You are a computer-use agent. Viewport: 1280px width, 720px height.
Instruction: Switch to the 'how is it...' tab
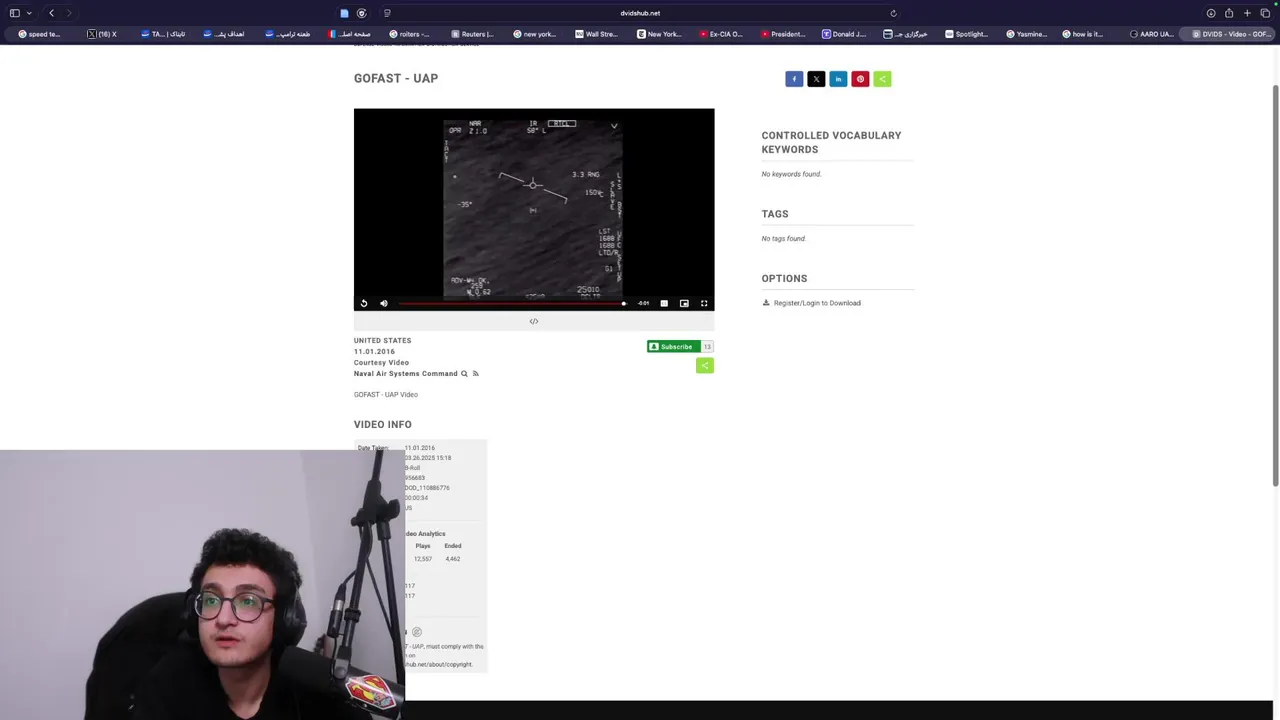coord(1083,34)
